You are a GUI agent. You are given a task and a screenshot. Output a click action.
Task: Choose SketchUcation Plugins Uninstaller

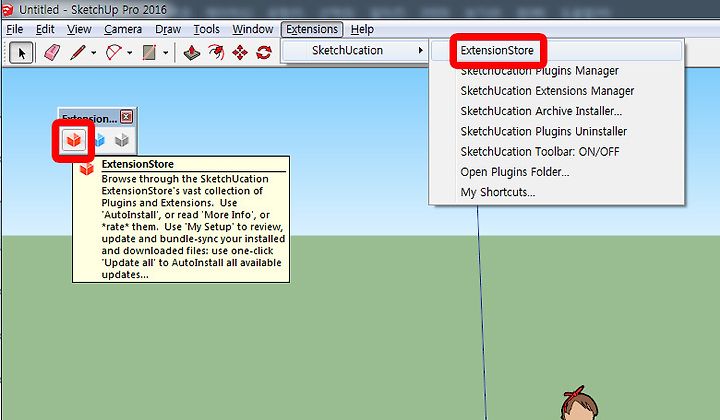coord(557,131)
